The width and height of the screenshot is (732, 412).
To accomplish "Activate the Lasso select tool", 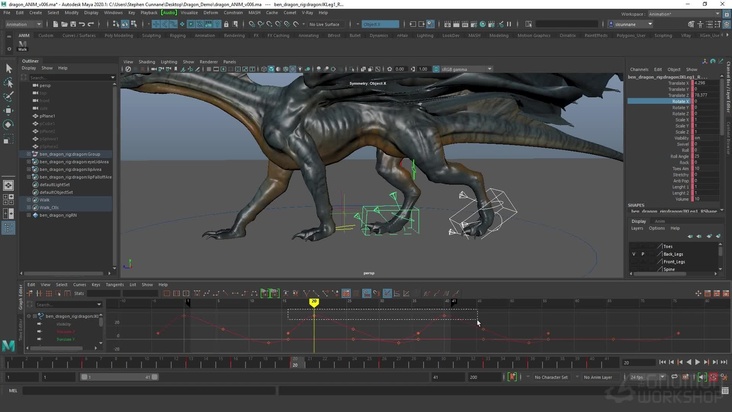I will tap(9, 83).
